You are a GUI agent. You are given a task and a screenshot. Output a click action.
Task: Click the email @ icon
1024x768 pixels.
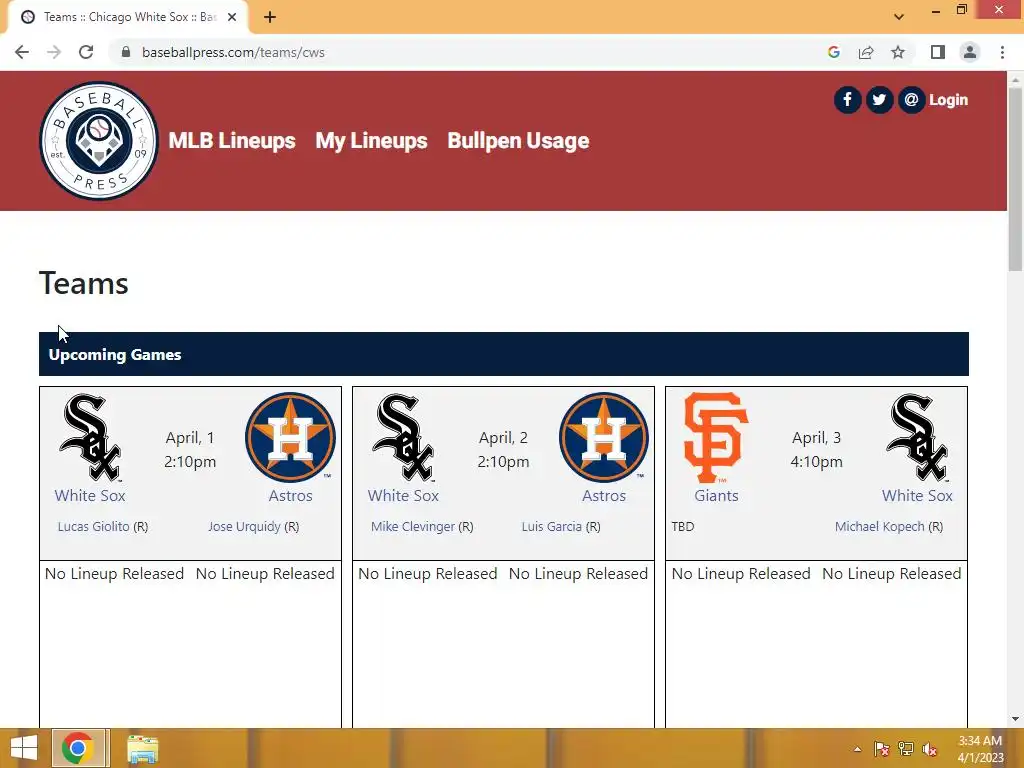coord(911,100)
